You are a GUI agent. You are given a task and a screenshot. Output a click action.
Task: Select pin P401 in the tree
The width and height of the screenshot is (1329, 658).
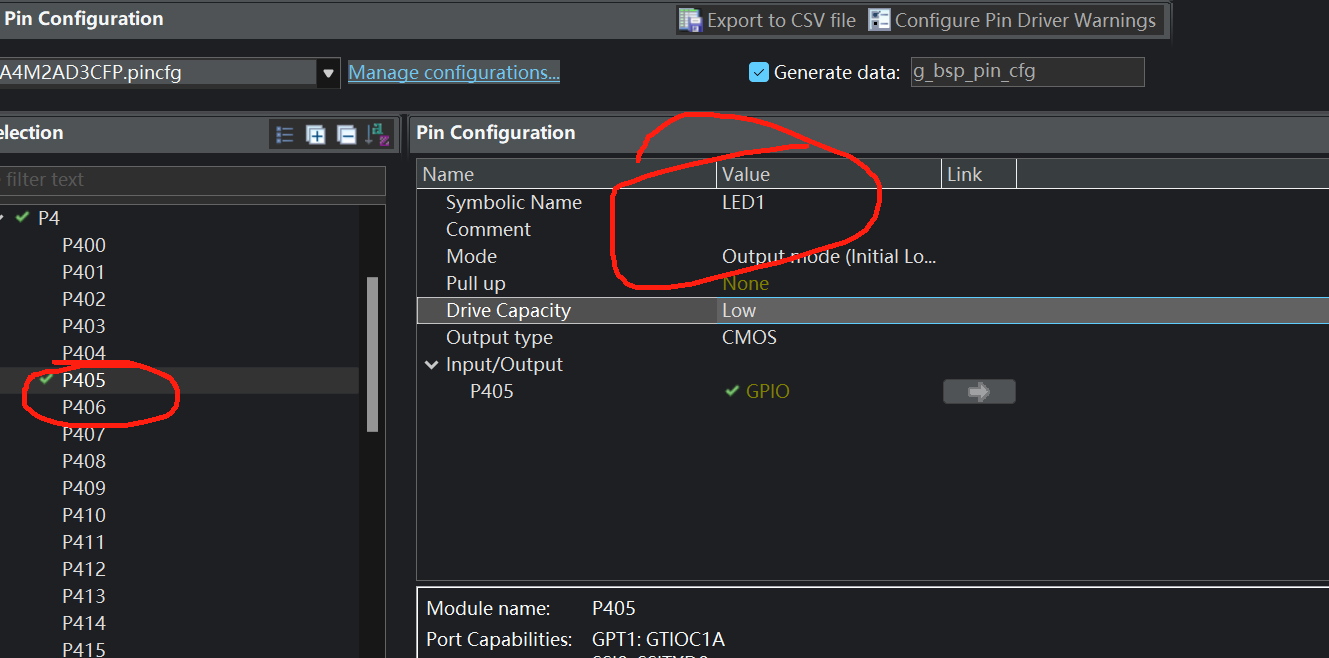84,272
